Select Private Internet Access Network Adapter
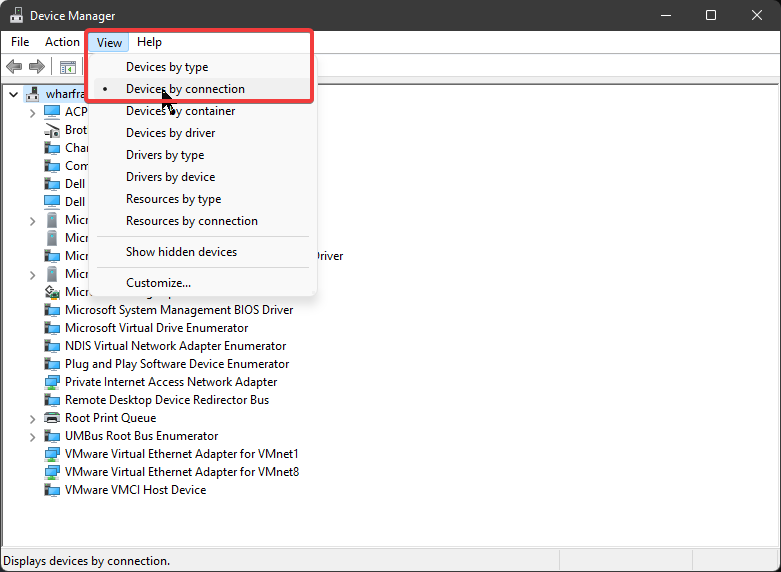781x572 pixels. 171,382
